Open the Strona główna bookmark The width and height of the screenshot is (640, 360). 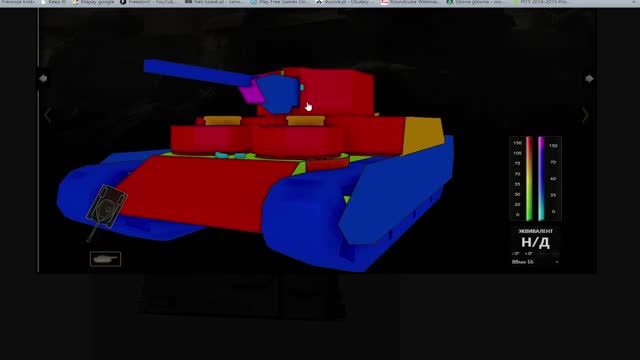[475, 2]
